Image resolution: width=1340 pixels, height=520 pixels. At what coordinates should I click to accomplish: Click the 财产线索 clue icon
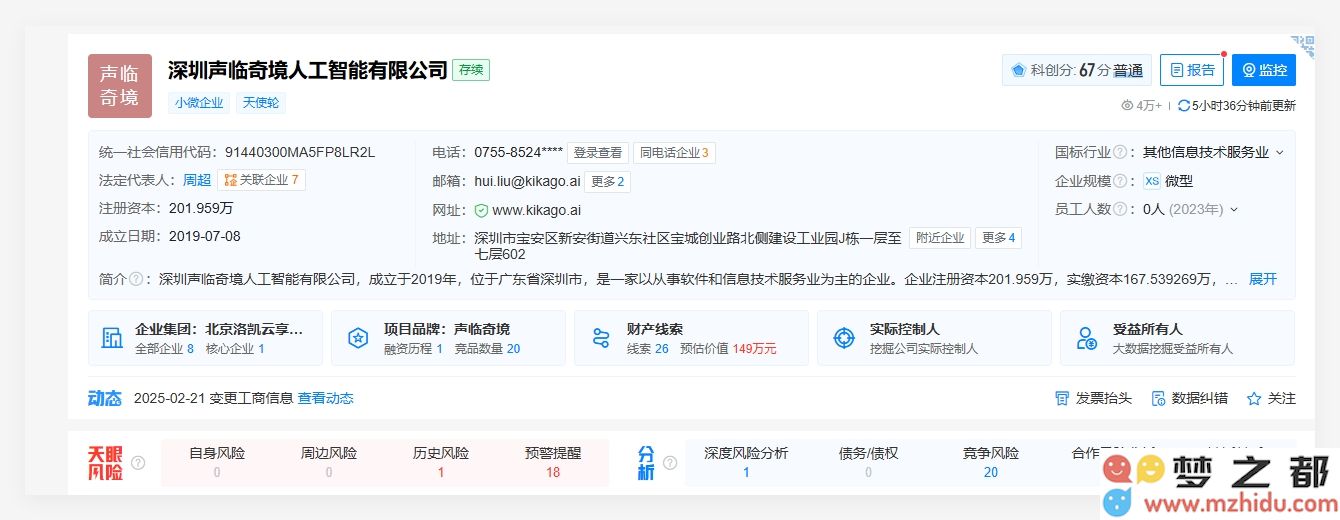tap(600, 338)
